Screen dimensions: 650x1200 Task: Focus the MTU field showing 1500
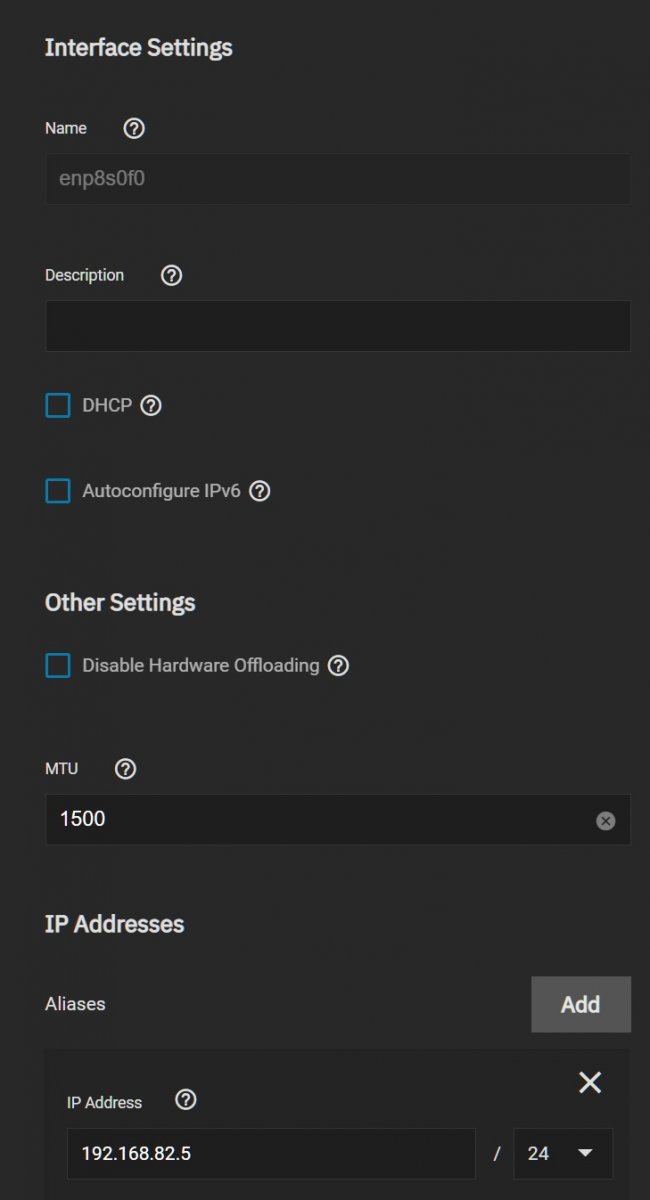point(338,819)
